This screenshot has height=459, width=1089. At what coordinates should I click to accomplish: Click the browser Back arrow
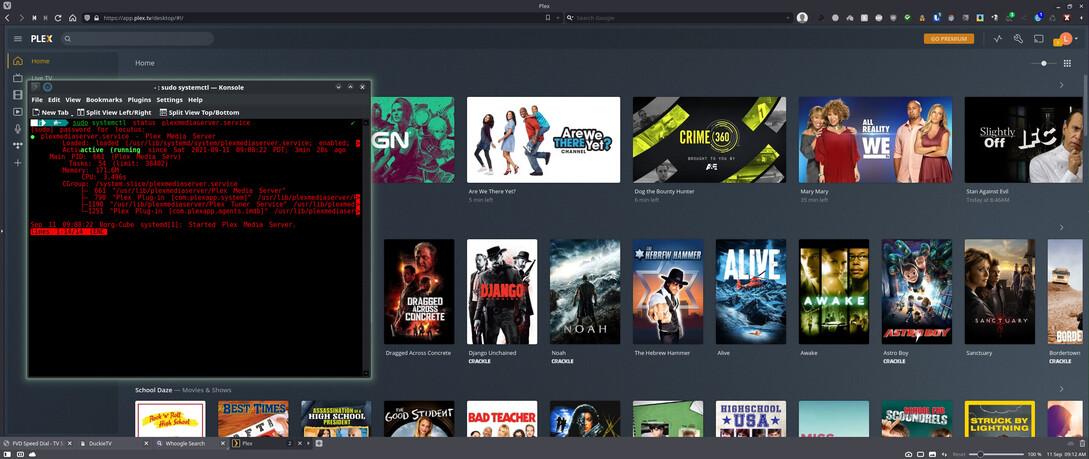click(x=7, y=17)
